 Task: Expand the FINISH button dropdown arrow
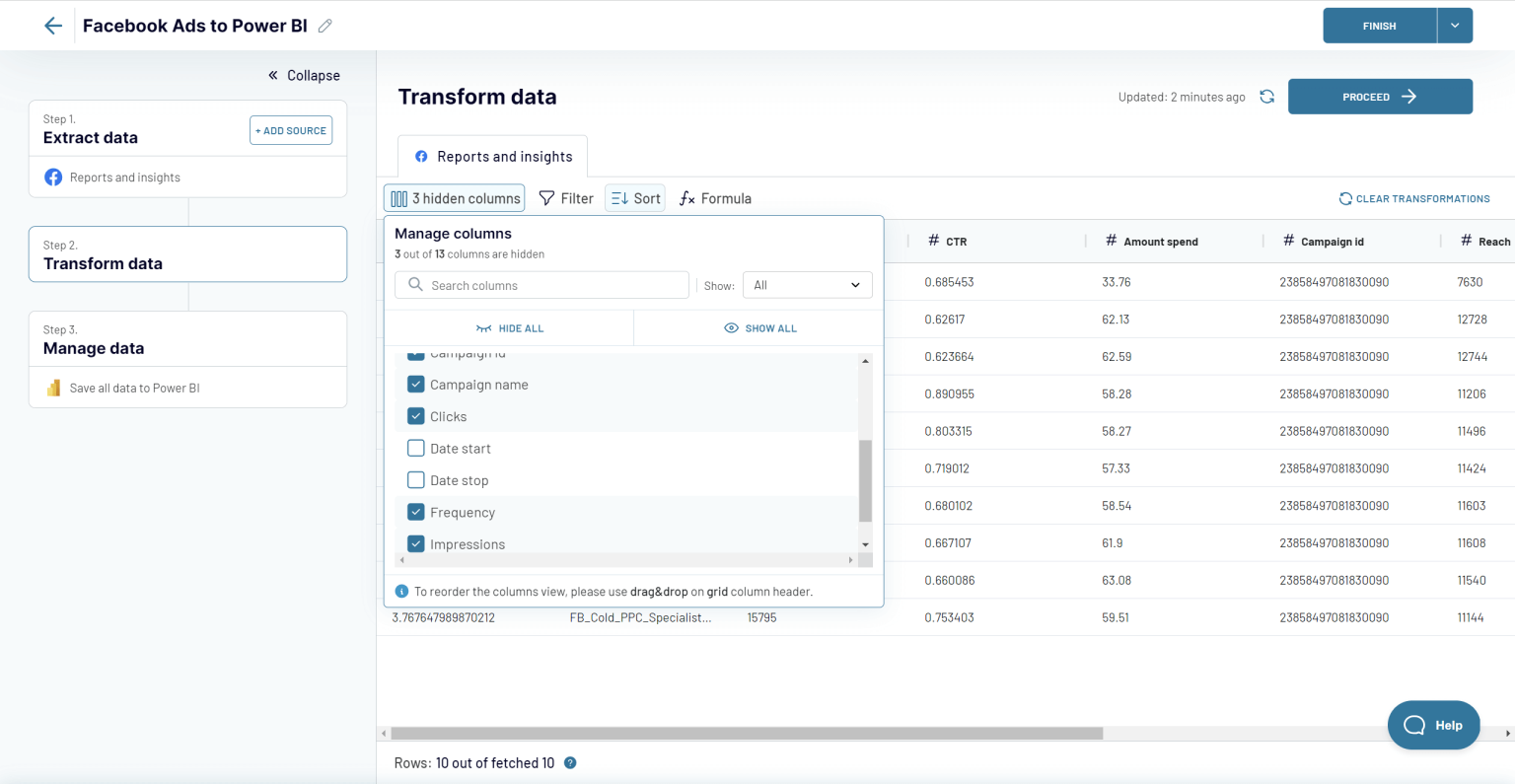(x=1455, y=25)
